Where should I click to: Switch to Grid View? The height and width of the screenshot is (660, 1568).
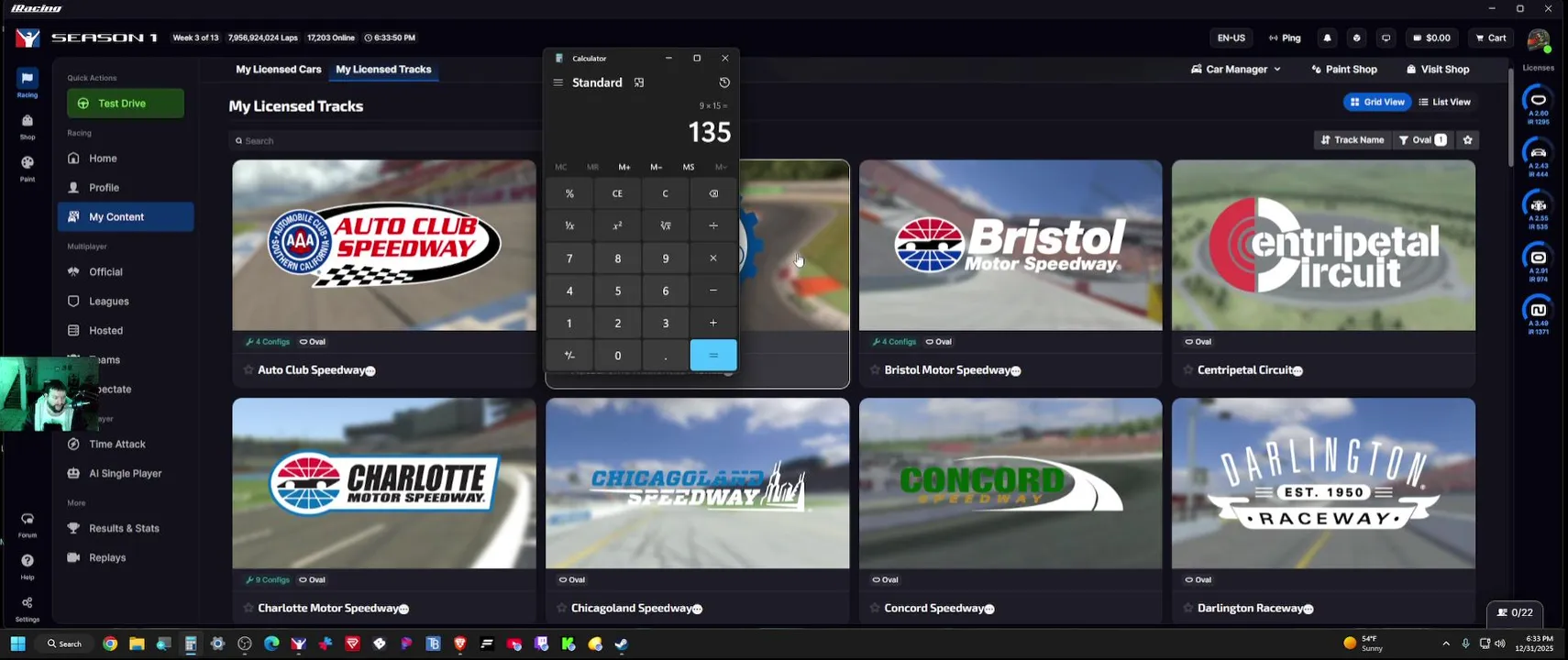1376,102
